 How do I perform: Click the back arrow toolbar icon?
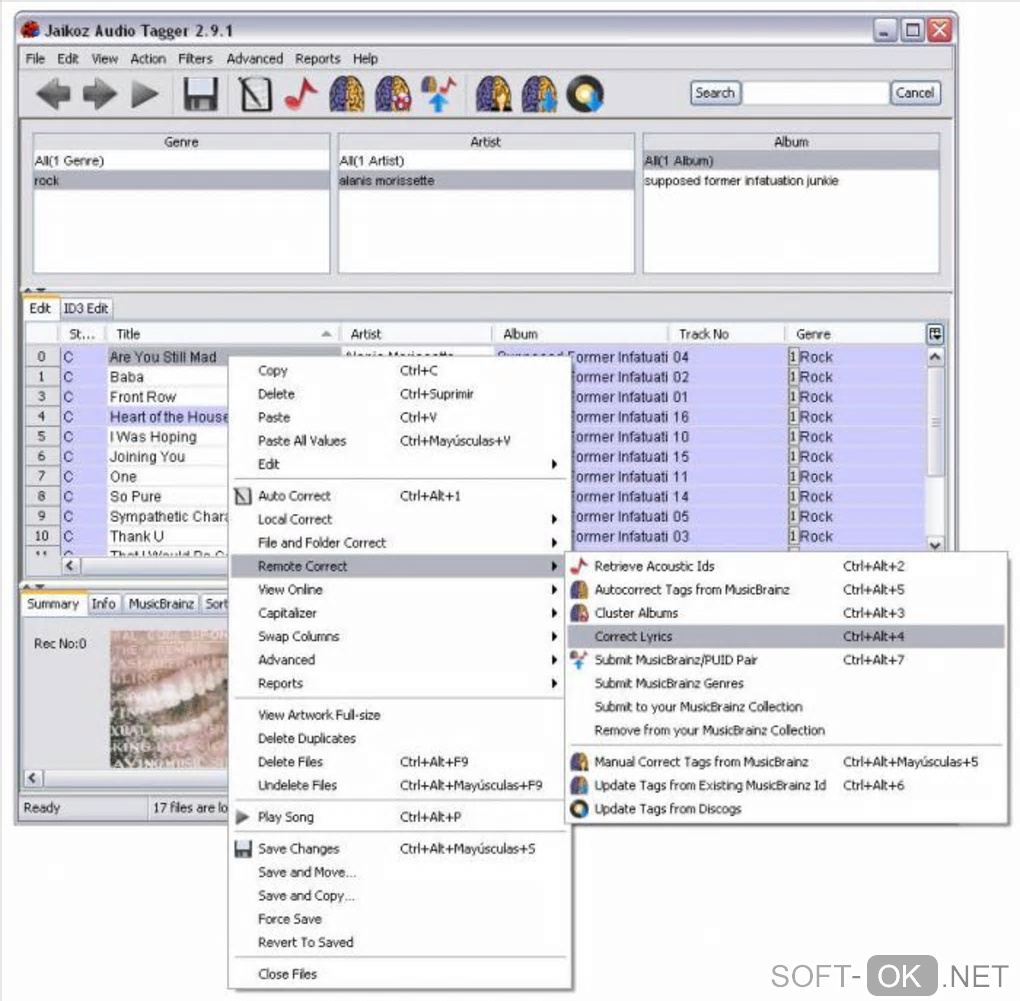(53, 94)
